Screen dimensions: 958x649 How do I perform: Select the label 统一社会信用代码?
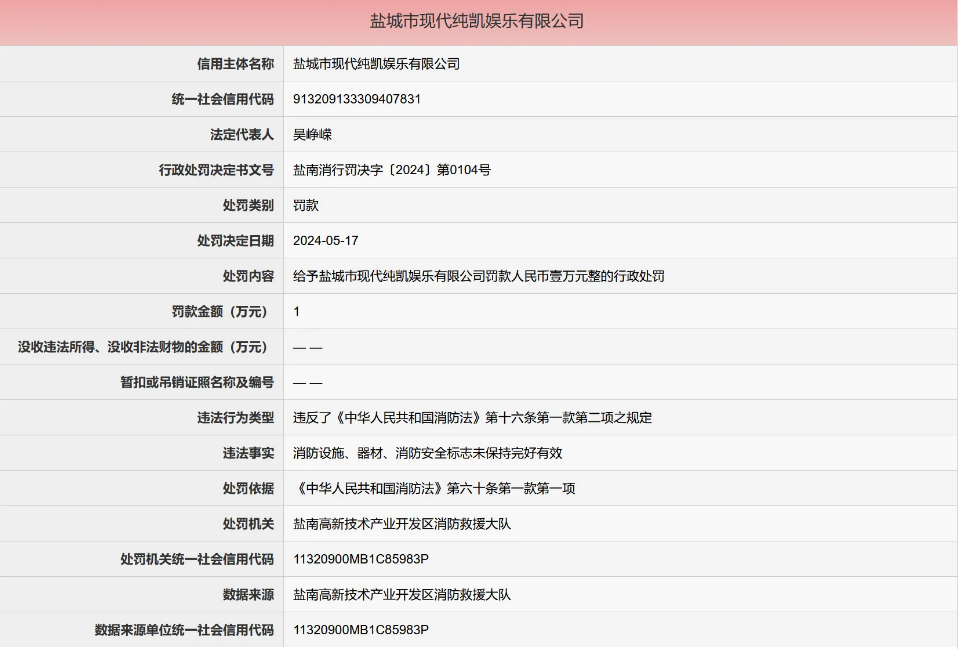click(222, 99)
